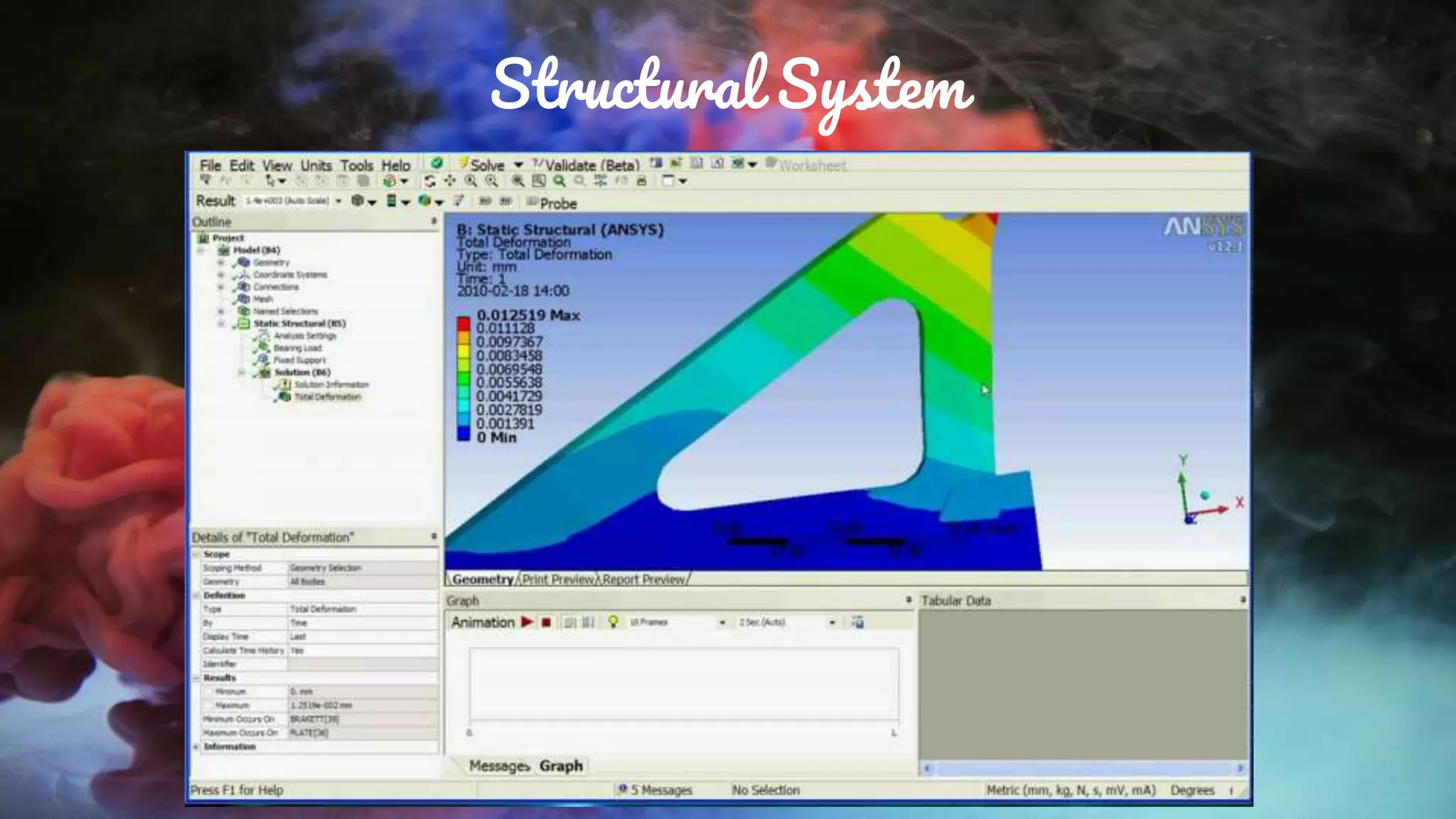Click the dark blue Min legend swatch
Viewport: 1456px width, 819px height.
pyautogui.click(x=464, y=434)
